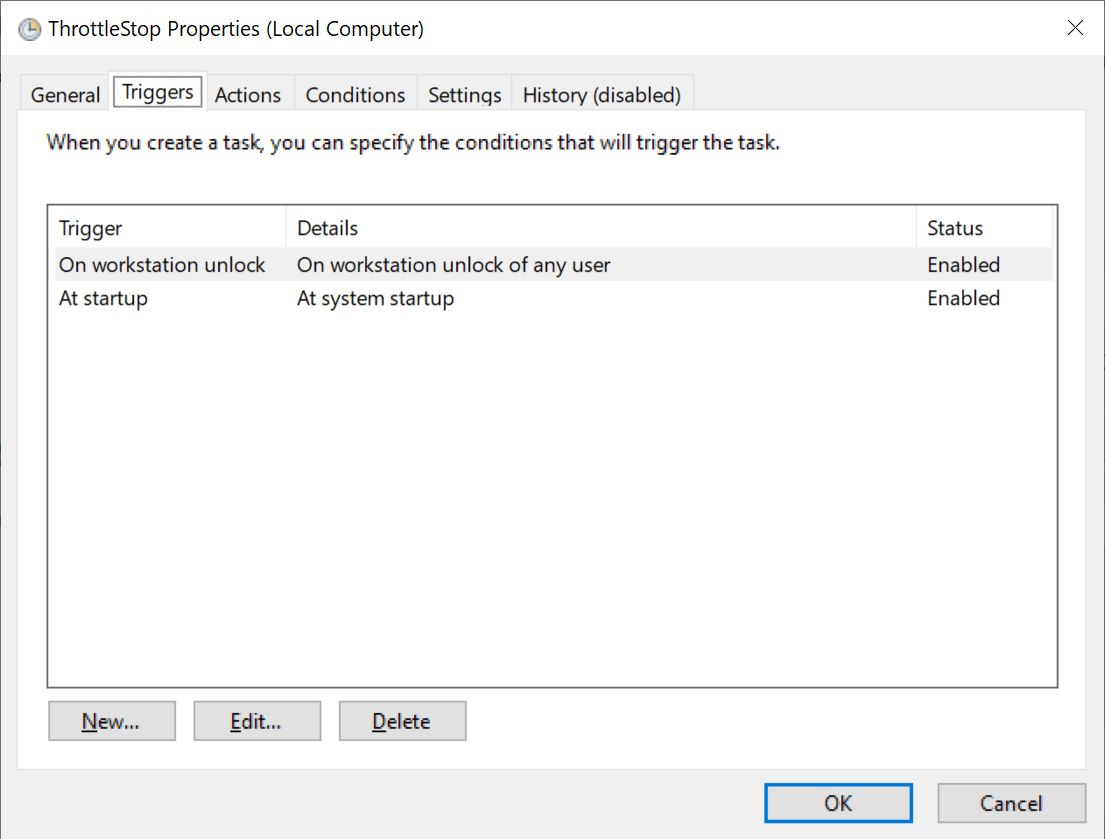Open the Actions tab
Viewport: 1105px width, 839px height.
[x=247, y=94]
